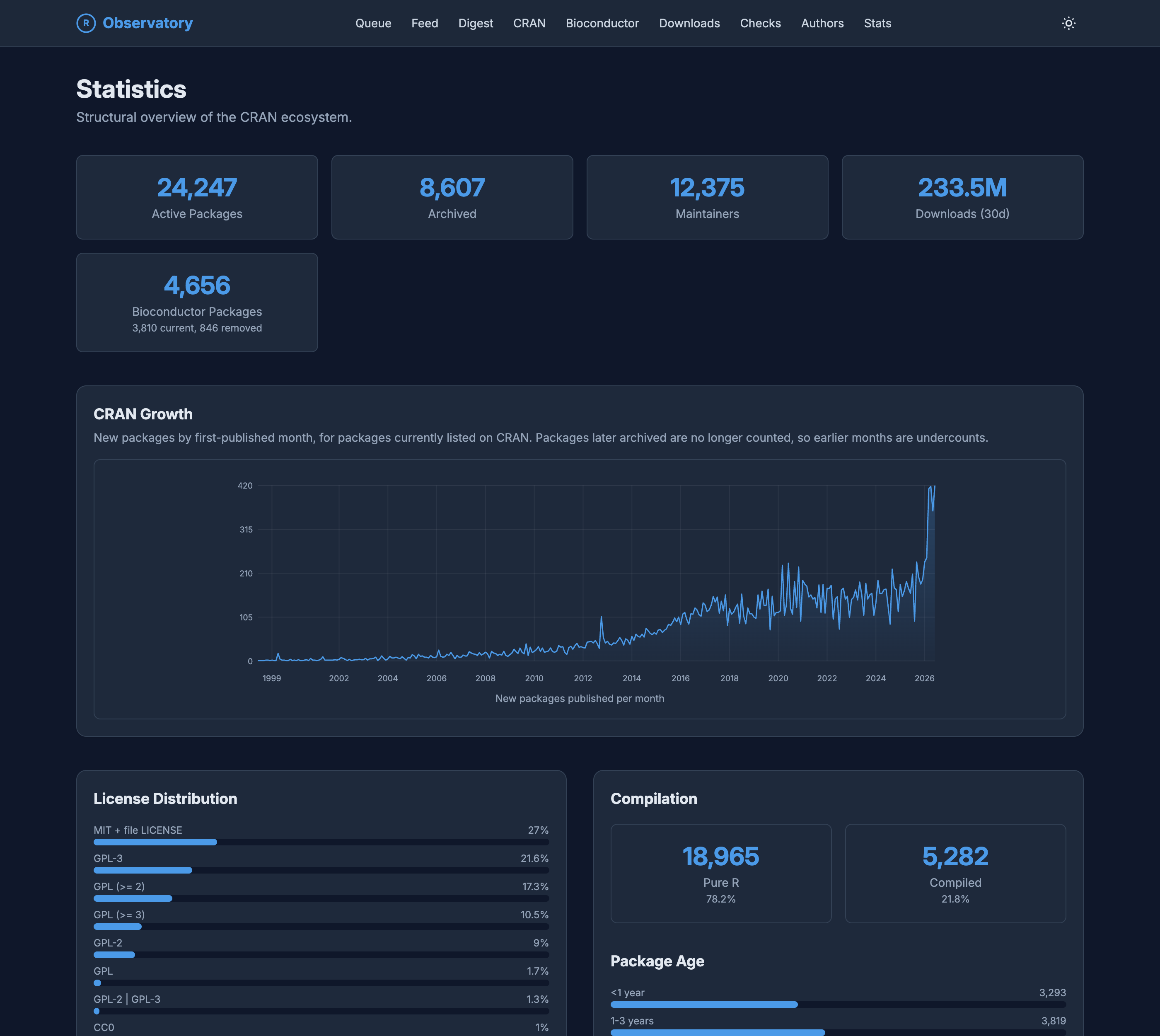
Task: Click the MIT + file LICENSE progress bar
Action: click(321, 842)
